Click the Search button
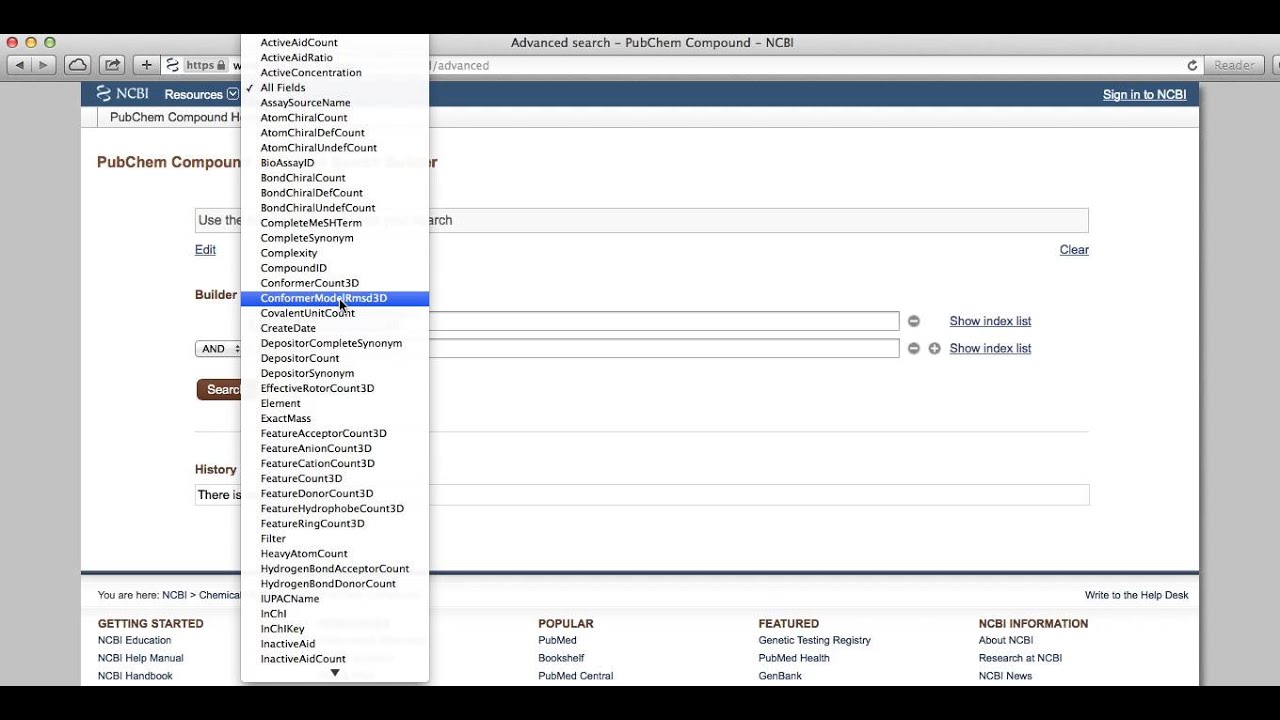This screenshot has width=1280, height=720. 219,390
